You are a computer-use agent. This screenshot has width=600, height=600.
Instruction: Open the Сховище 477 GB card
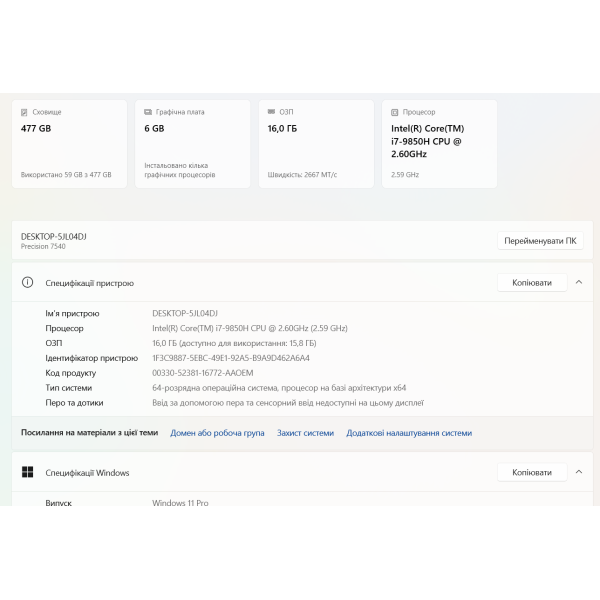[69, 144]
